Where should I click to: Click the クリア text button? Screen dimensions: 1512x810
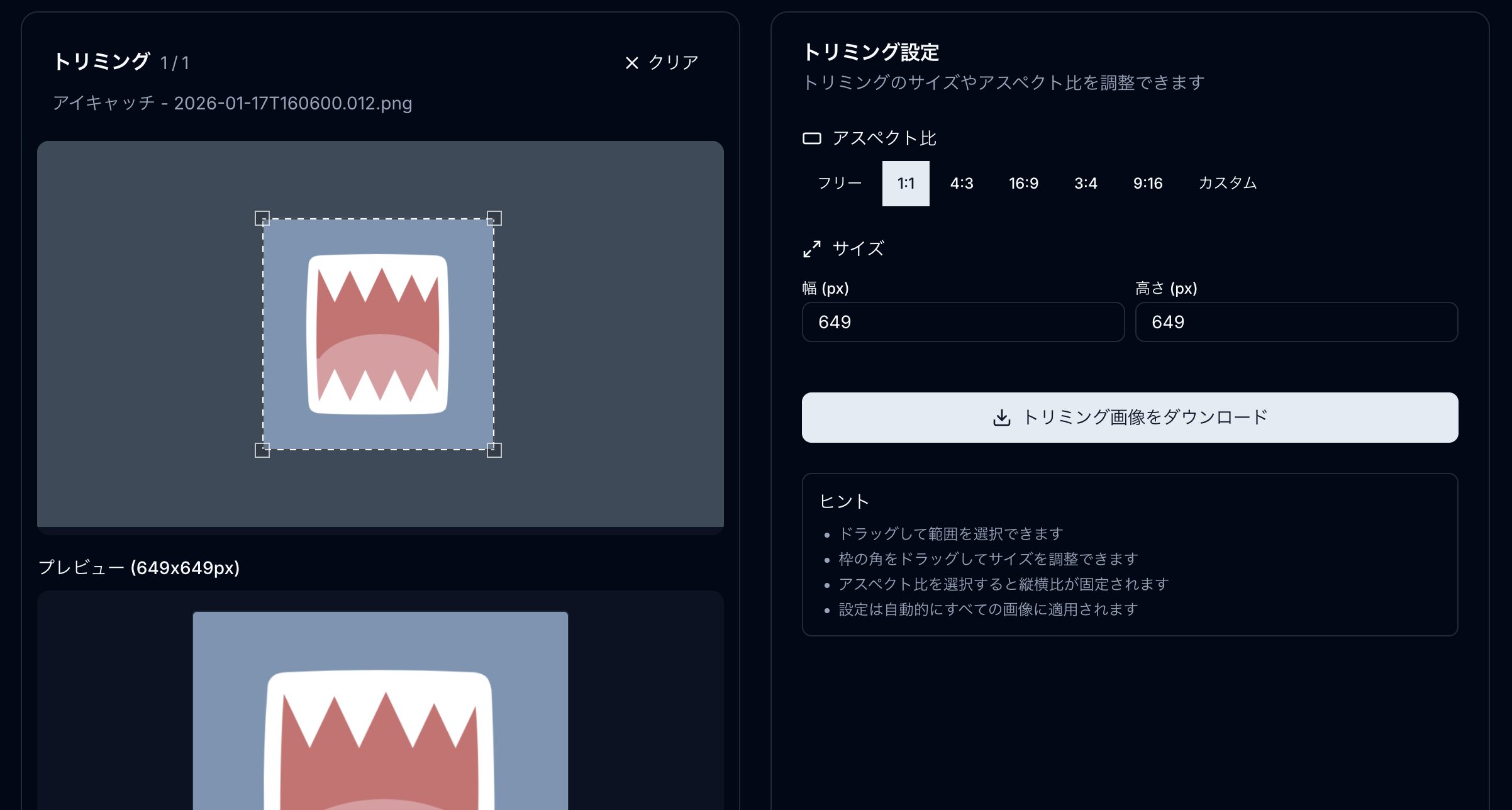point(673,63)
